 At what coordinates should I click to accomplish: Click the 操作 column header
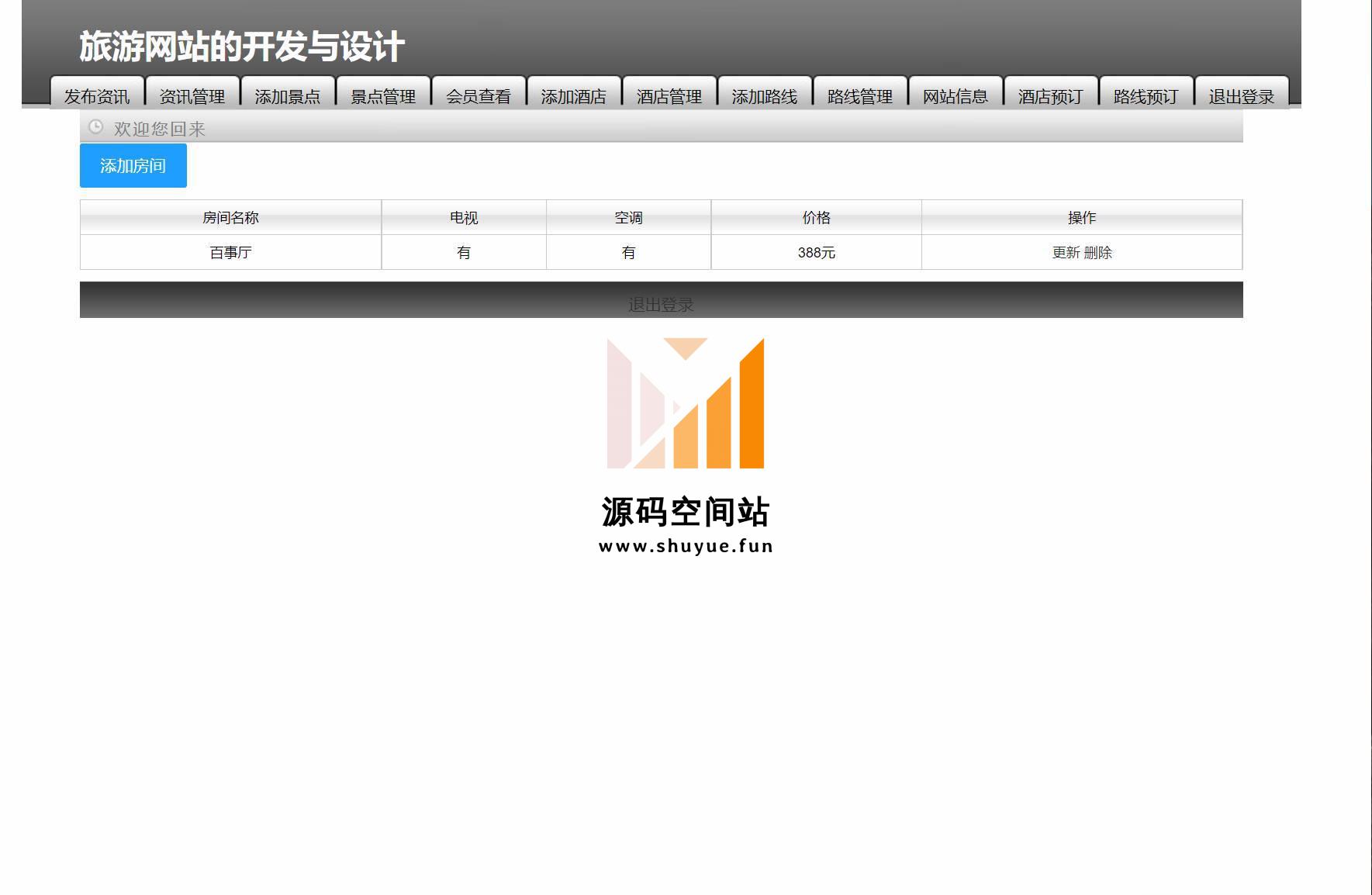(1082, 218)
